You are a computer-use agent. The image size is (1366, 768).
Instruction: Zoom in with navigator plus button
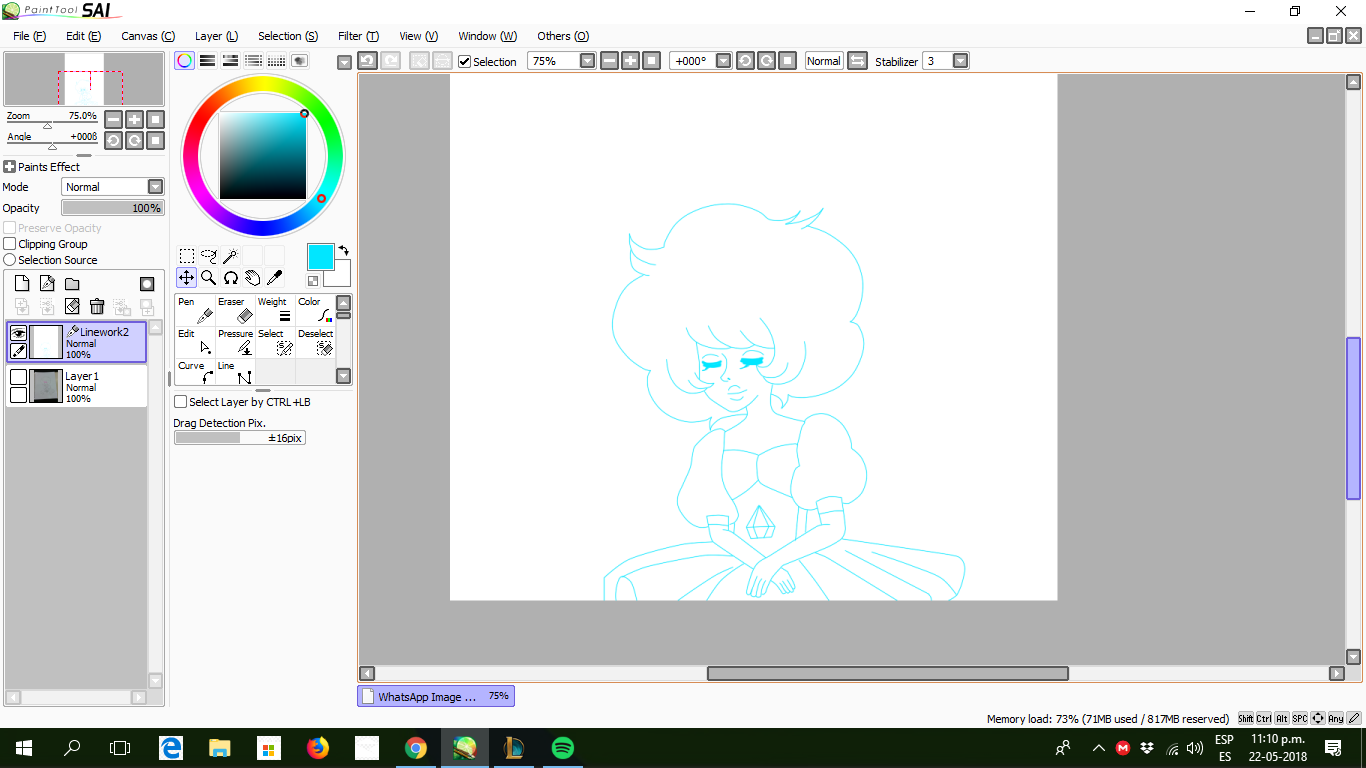pyautogui.click(x=134, y=118)
